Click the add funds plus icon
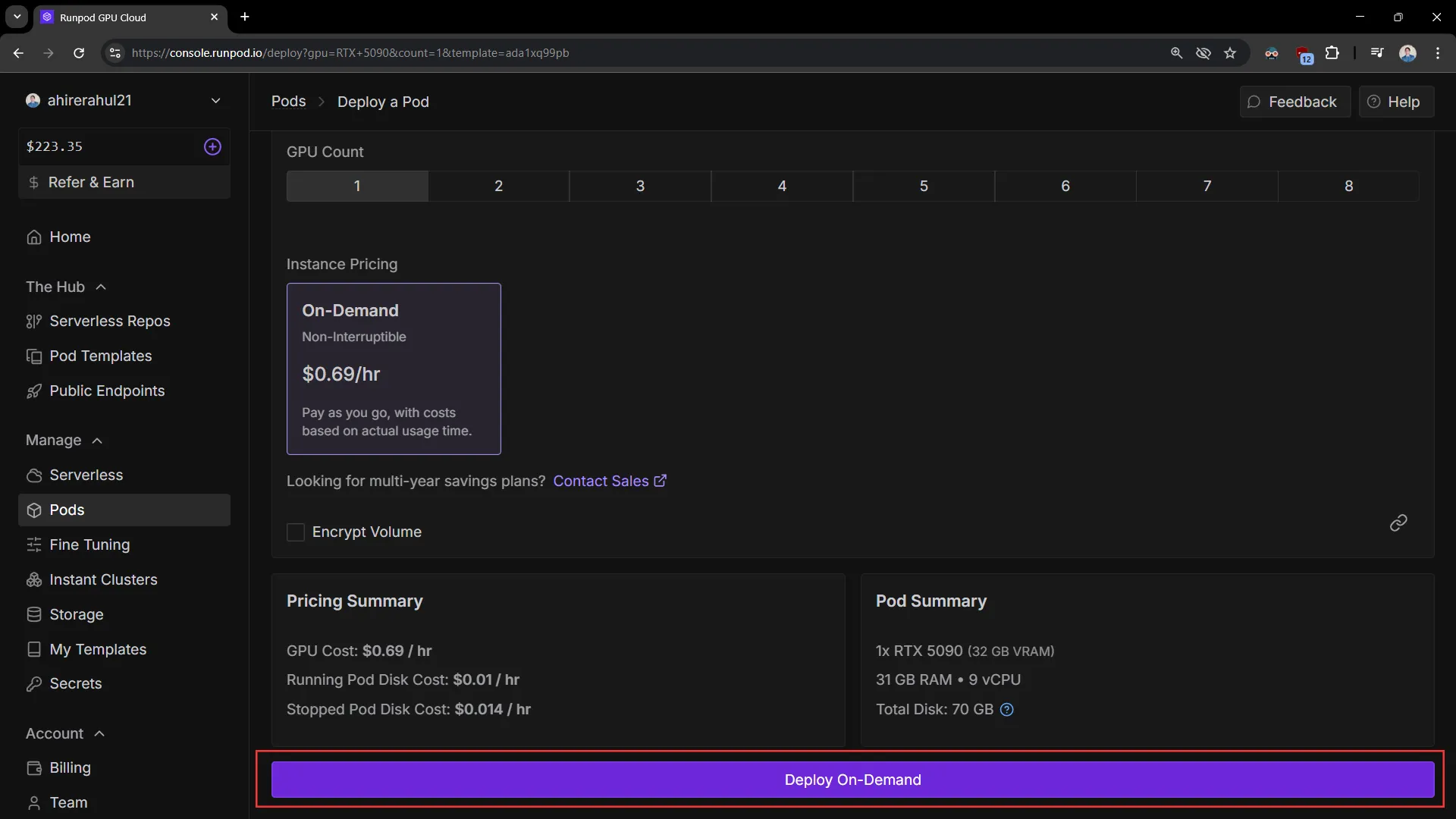Viewport: 1456px width, 819px height. [x=212, y=146]
